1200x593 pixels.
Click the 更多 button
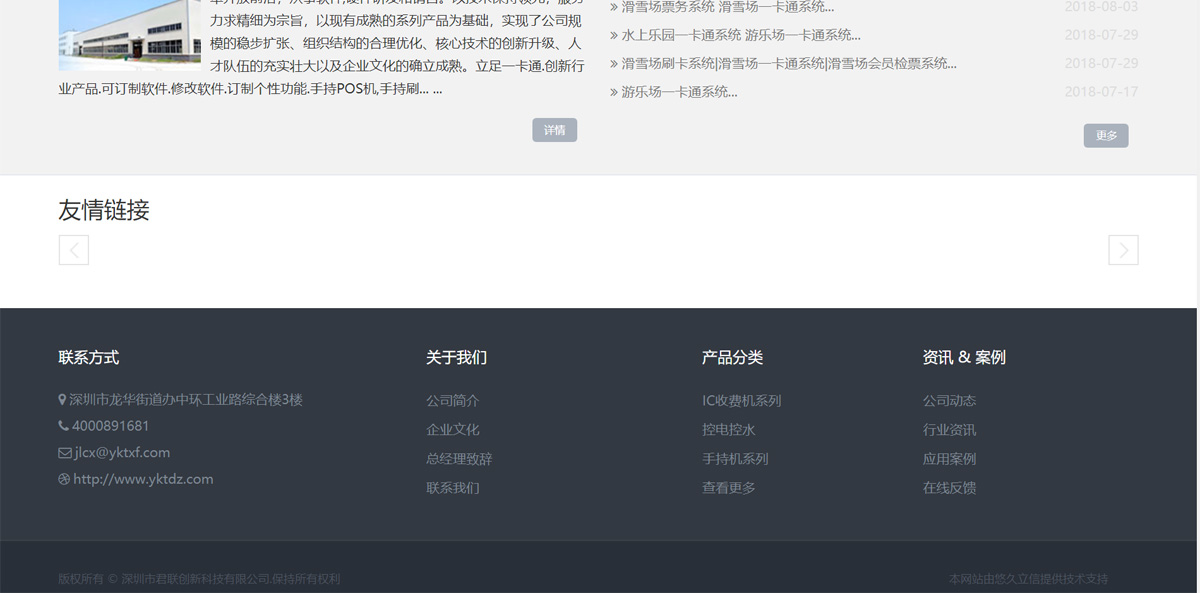1105,136
